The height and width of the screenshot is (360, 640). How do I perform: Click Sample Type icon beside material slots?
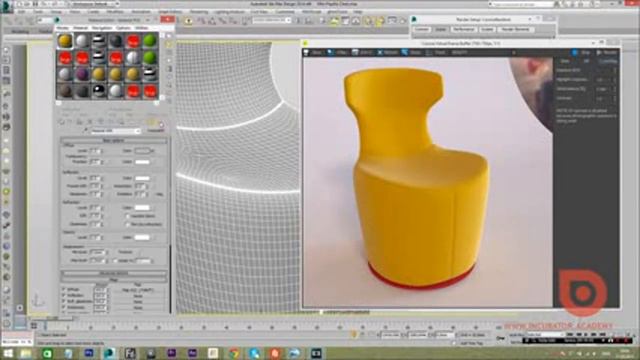coord(169,36)
